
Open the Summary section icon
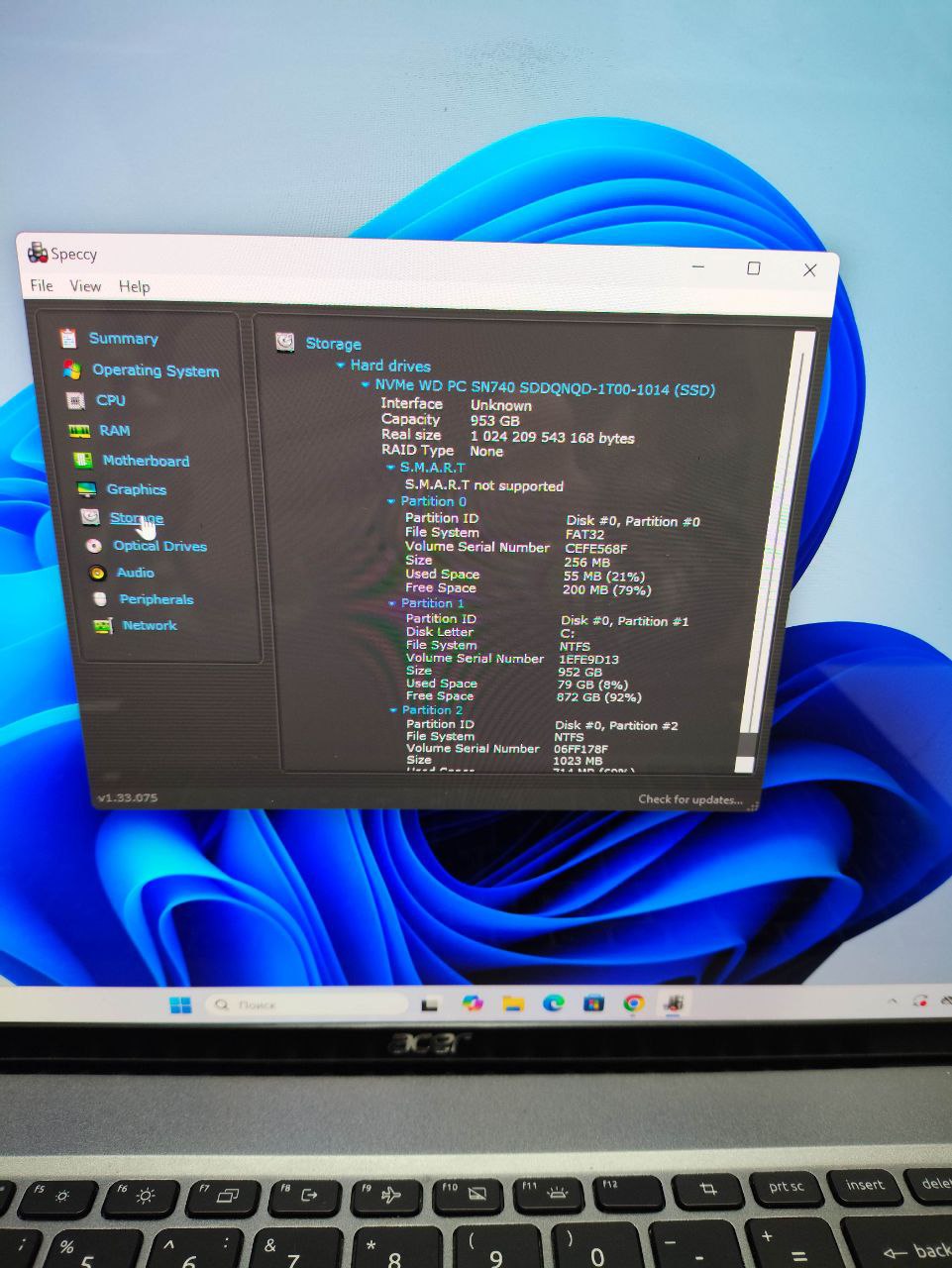pyautogui.click(x=67, y=339)
